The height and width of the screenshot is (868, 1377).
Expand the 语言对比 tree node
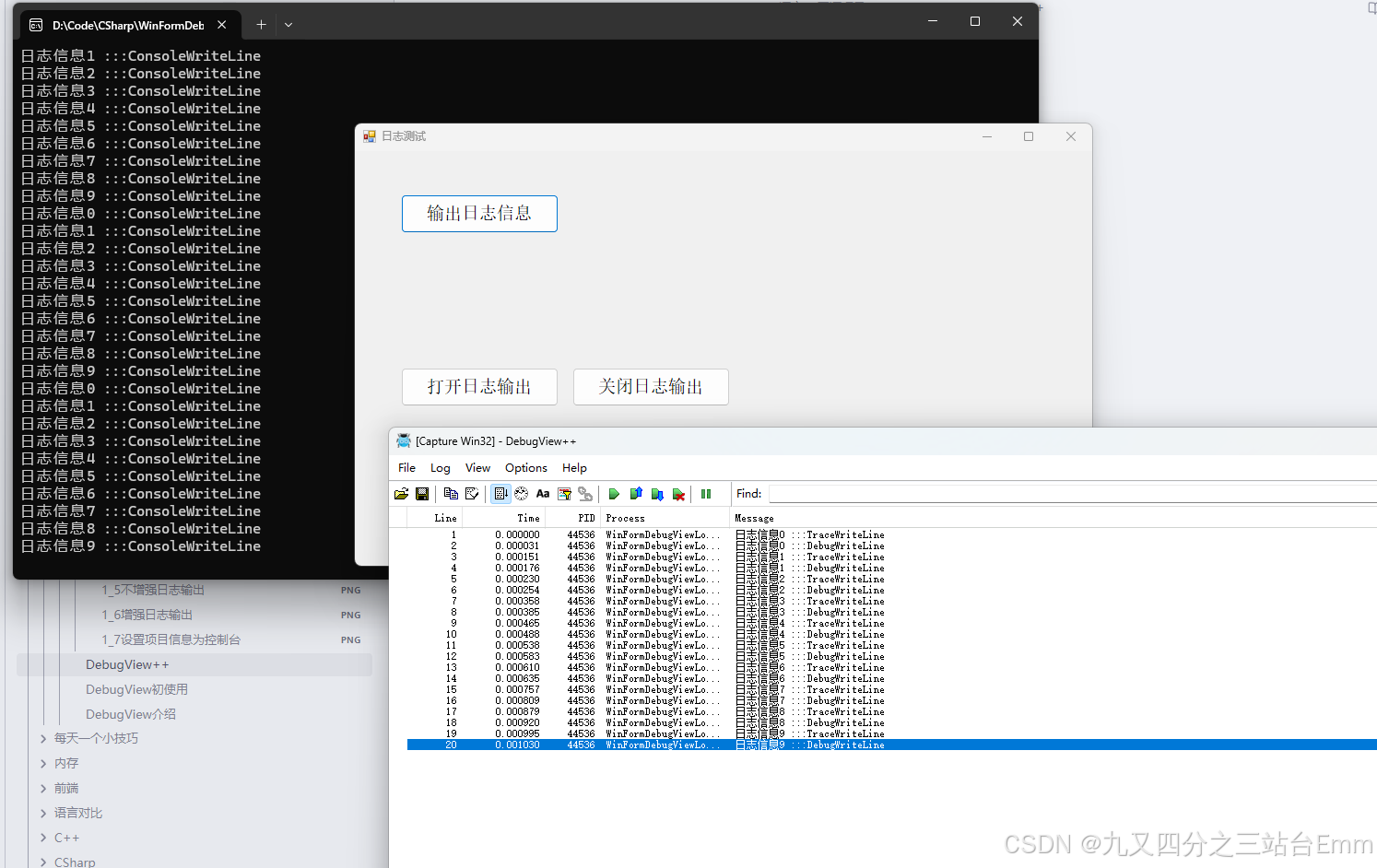coord(43,813)
